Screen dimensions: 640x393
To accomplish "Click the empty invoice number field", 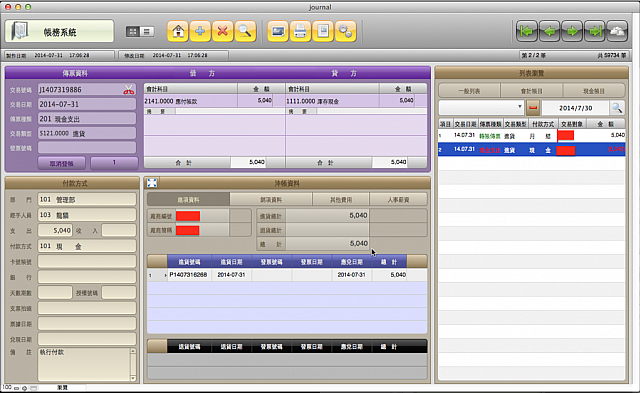I will pos(87,147).
